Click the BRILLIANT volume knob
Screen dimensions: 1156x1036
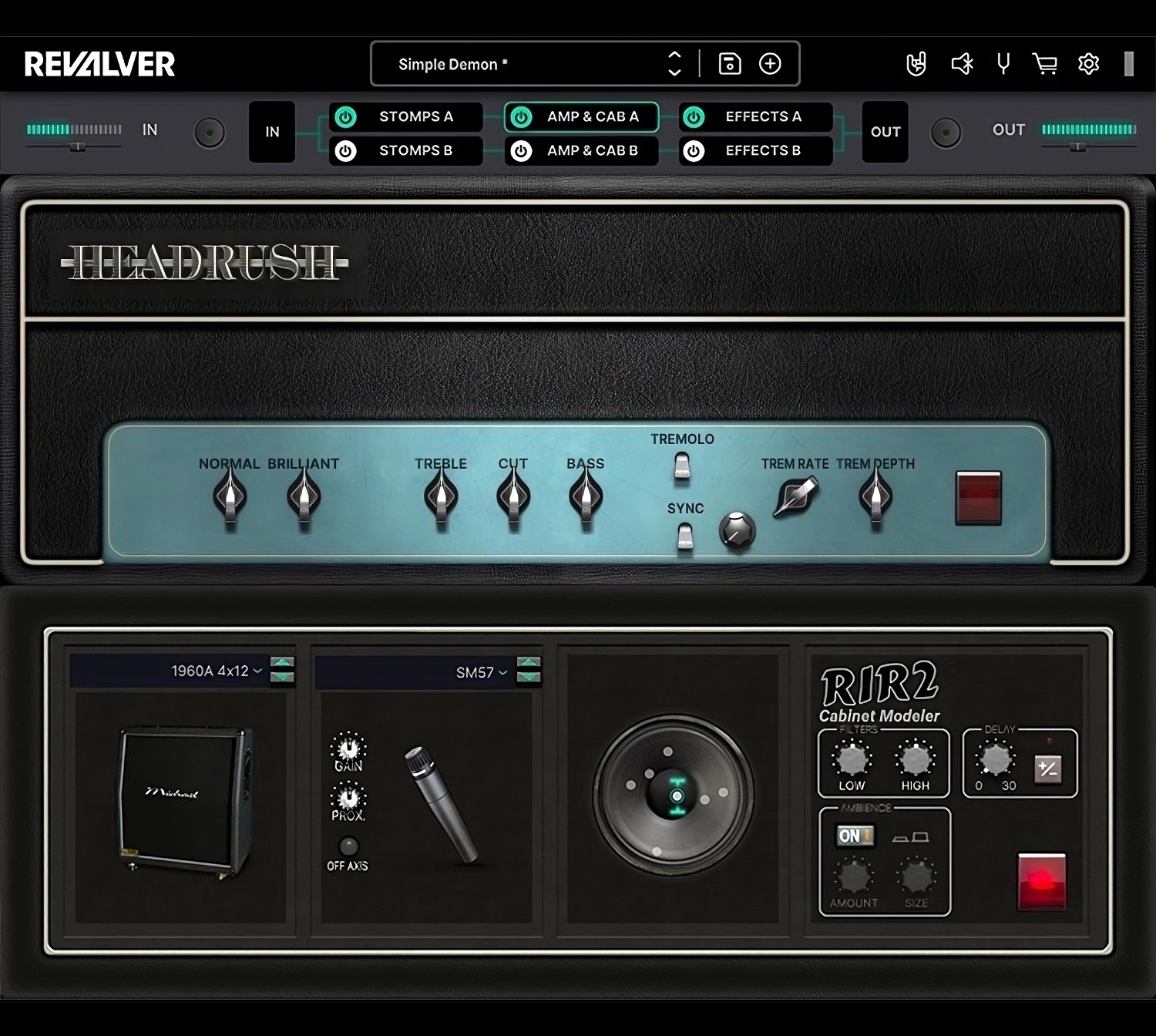tap(304, 498)
